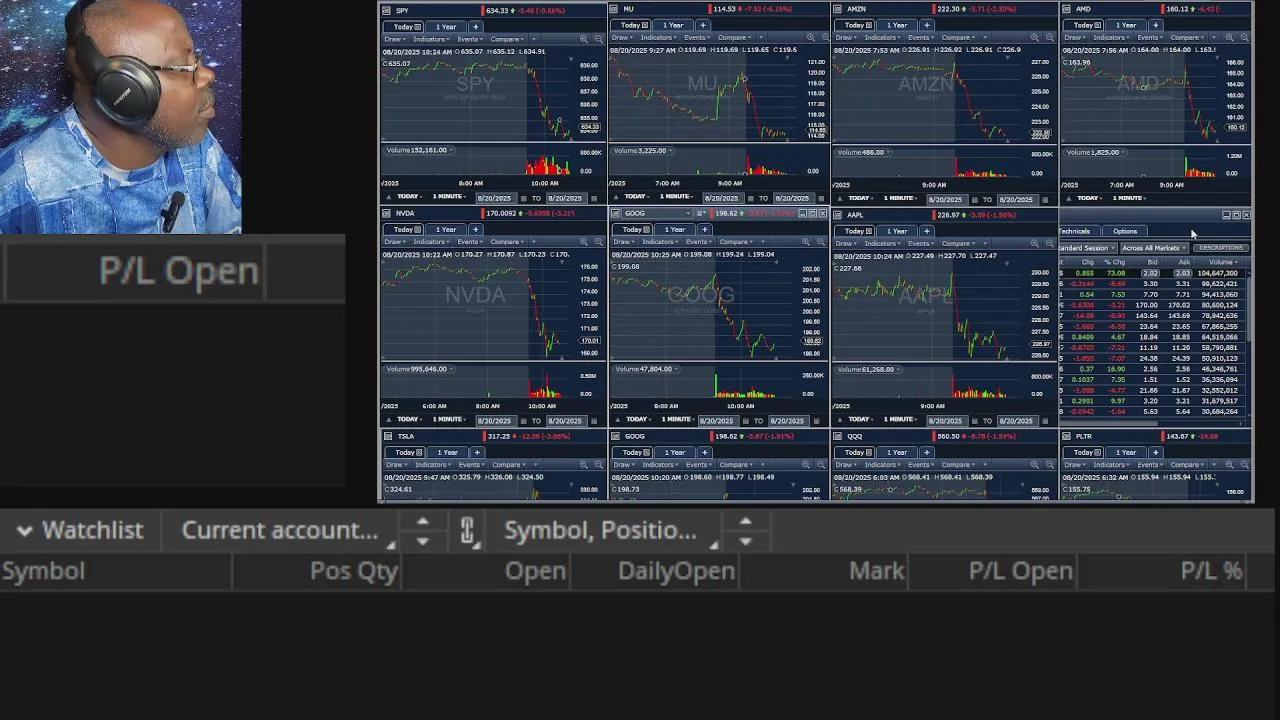Select the 1 Year tab on QQQ chart
1280x720 pixels.
897,452
